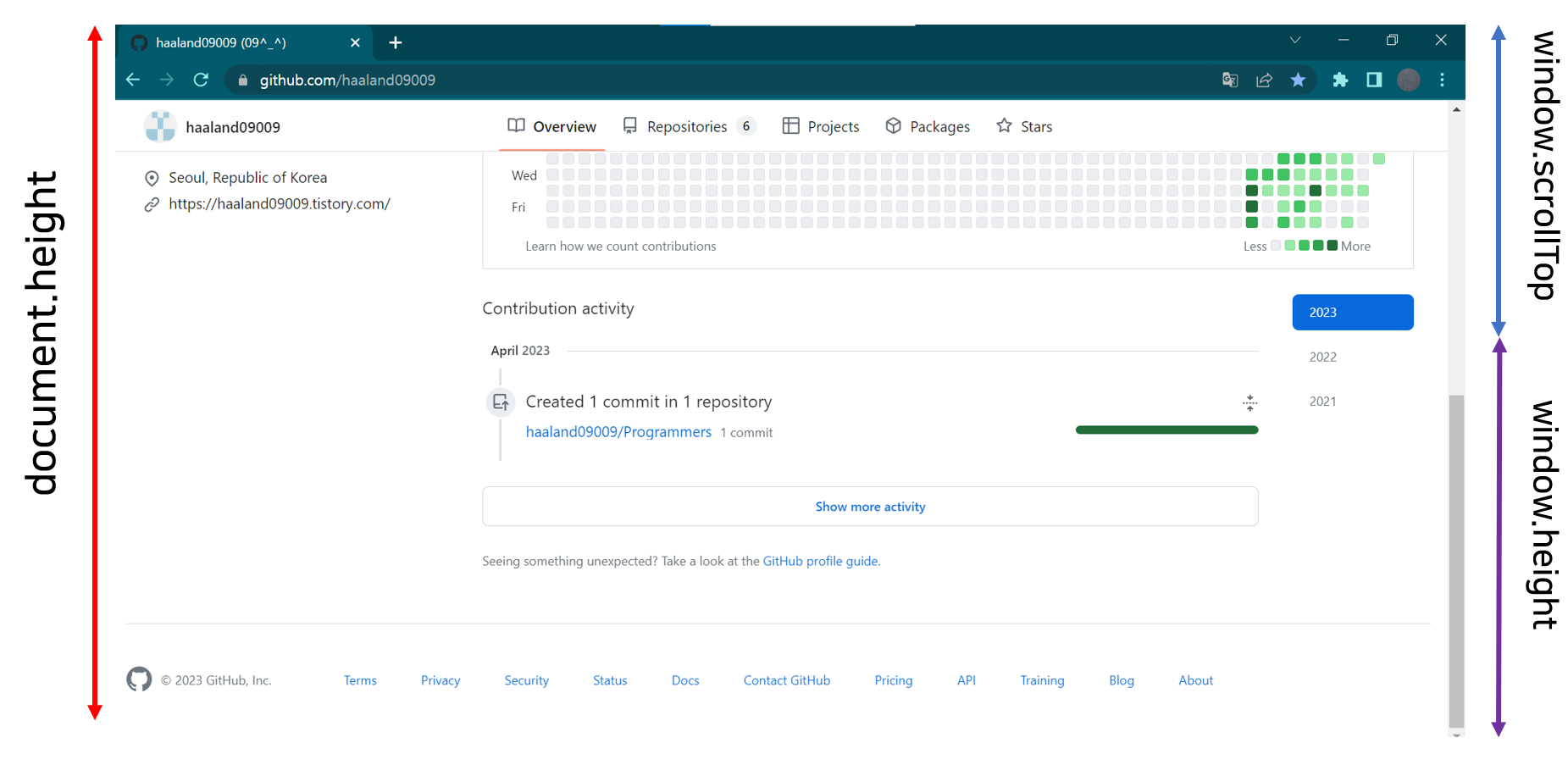Click the Seoul, Republic of Korea location text
The height and width of the screenshot is (765, 1568).
[247, 178]
